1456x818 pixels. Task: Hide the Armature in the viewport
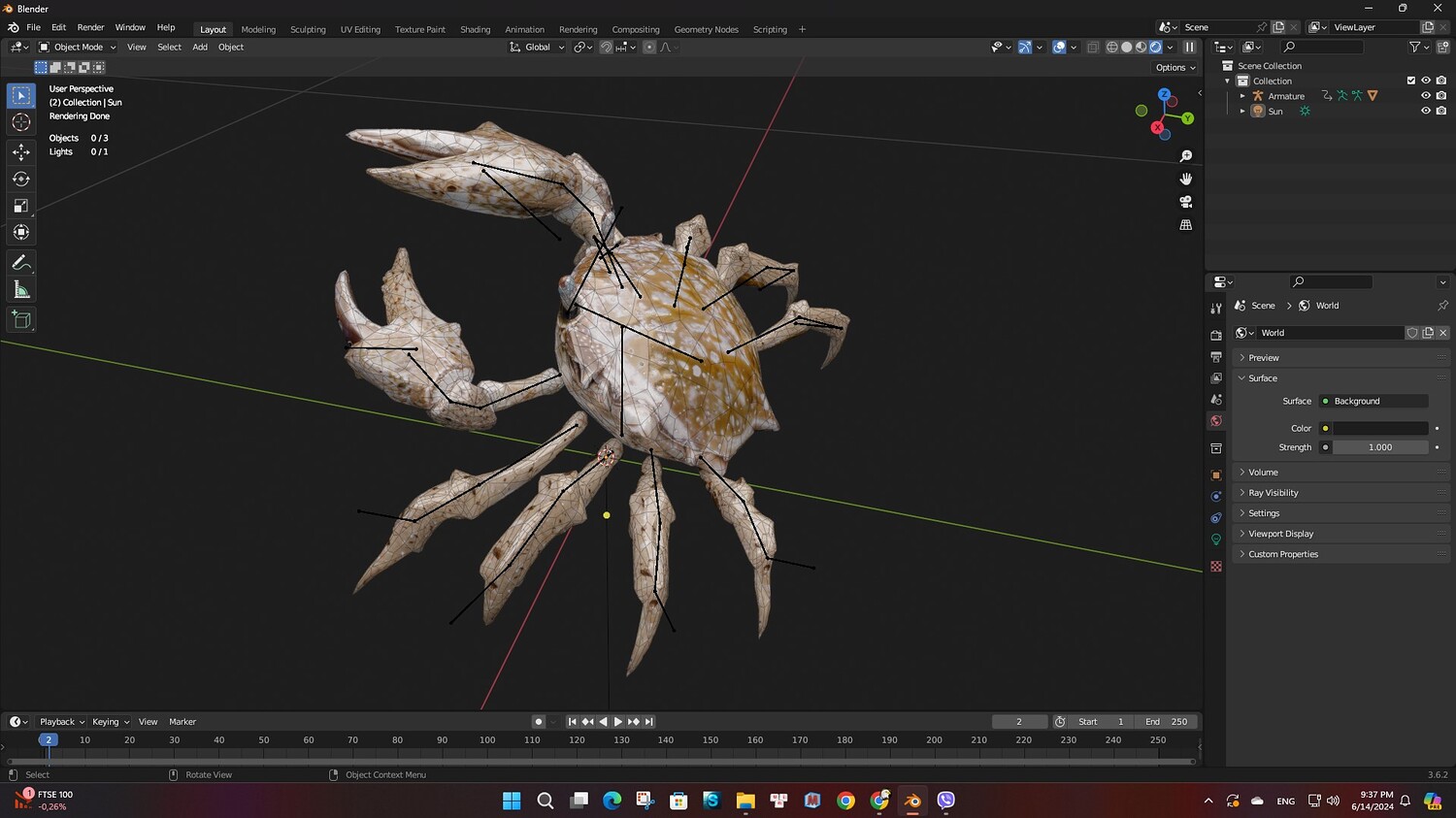point(1426,96)
